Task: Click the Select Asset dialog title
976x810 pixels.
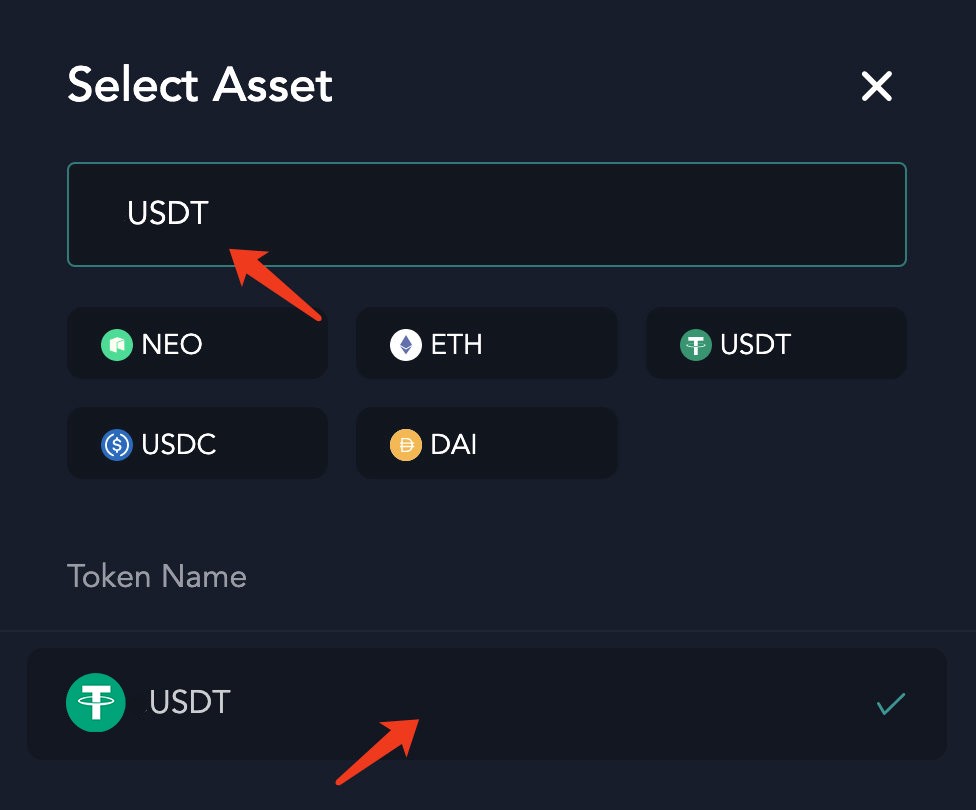Action: [x=200, y=85]
